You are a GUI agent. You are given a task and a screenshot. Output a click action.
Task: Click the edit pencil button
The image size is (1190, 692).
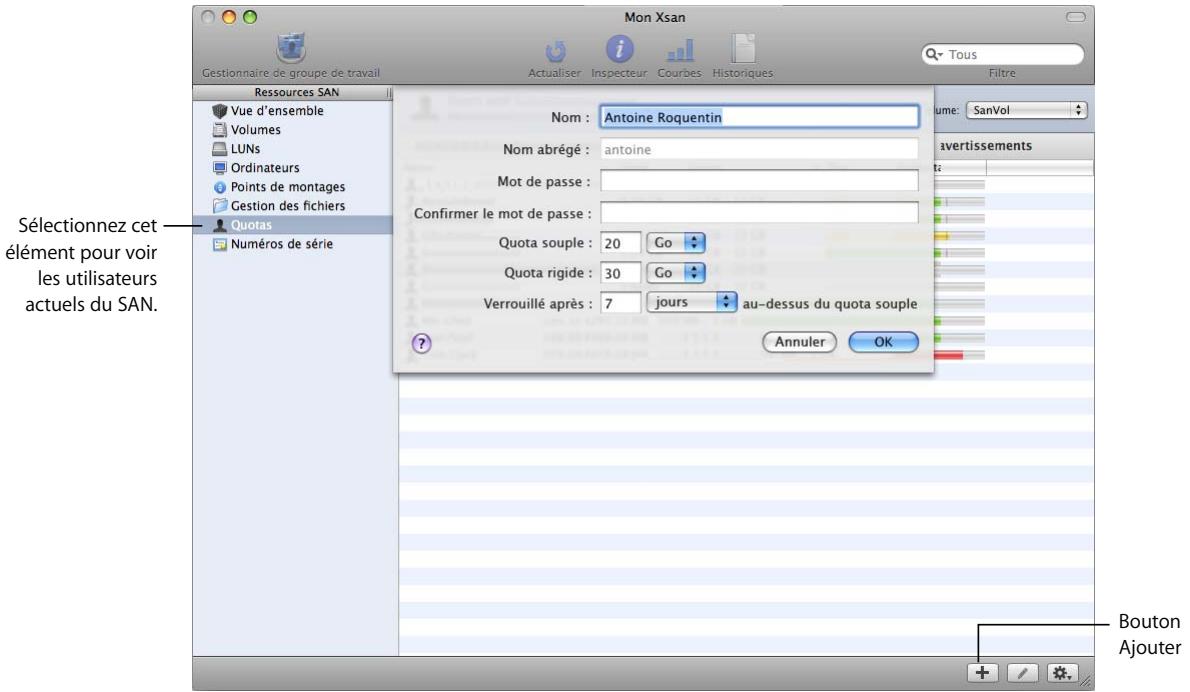tap(1022, 672)
